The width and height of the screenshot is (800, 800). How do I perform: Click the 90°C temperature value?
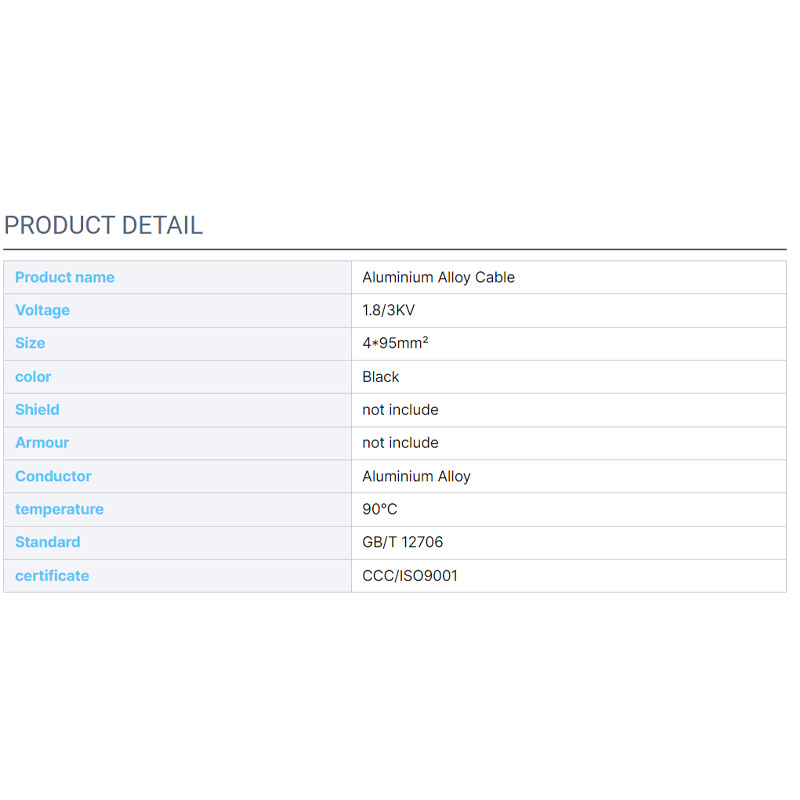point(380,509)
